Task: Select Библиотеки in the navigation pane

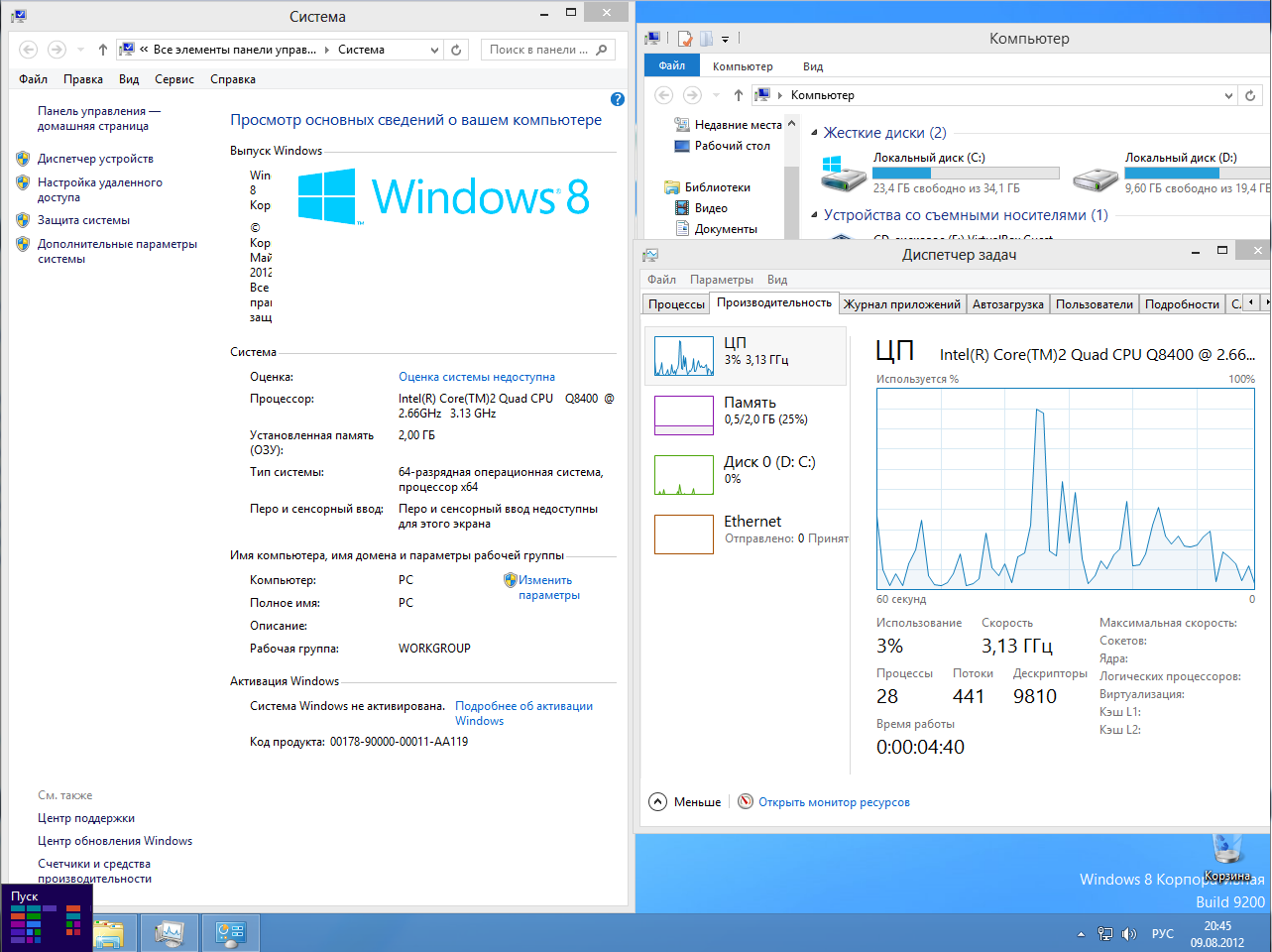Action: coord(708,187)
